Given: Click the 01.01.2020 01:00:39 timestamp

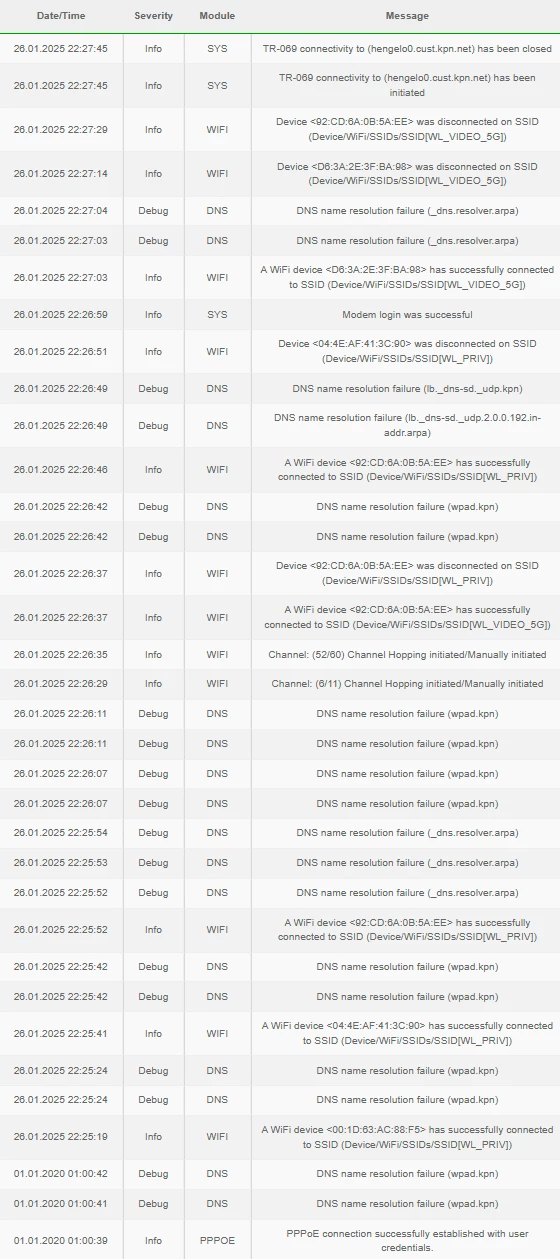Looking at the screenshot, I should 60,1240.
